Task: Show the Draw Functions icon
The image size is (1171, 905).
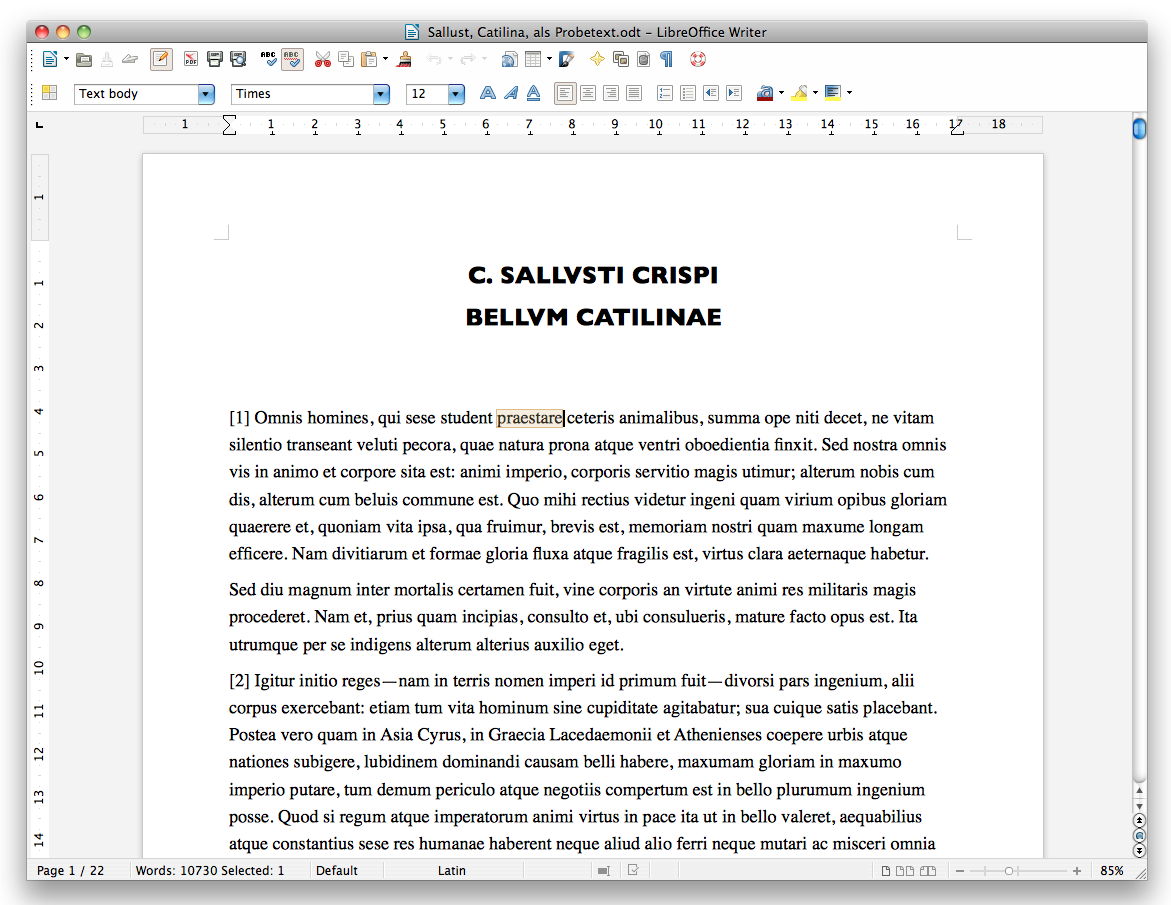Action: (567, 60)
